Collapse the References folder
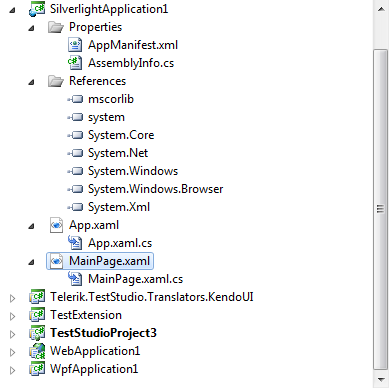The height and width of the screenshot is (388, 389). point(32,82)
